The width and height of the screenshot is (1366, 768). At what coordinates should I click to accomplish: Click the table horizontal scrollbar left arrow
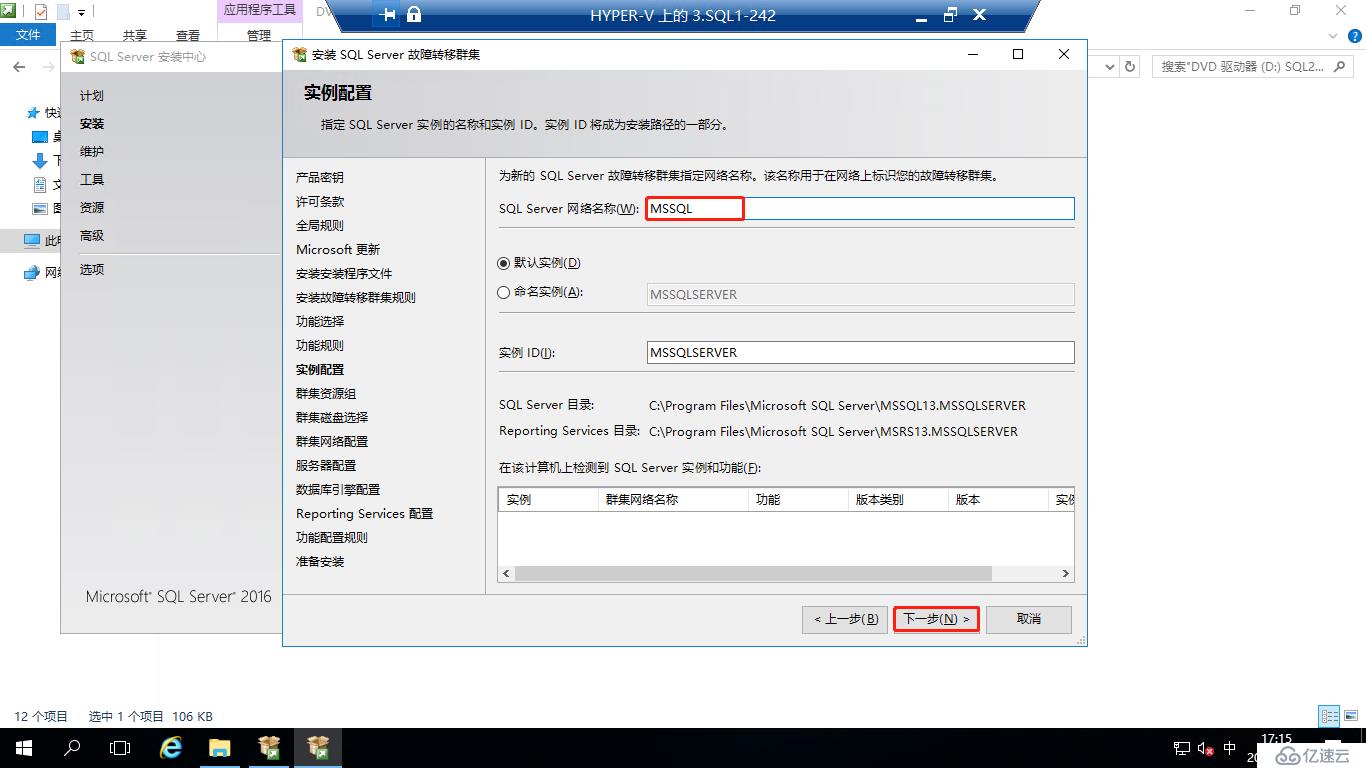pyautogui.click(x=506, y=574)
